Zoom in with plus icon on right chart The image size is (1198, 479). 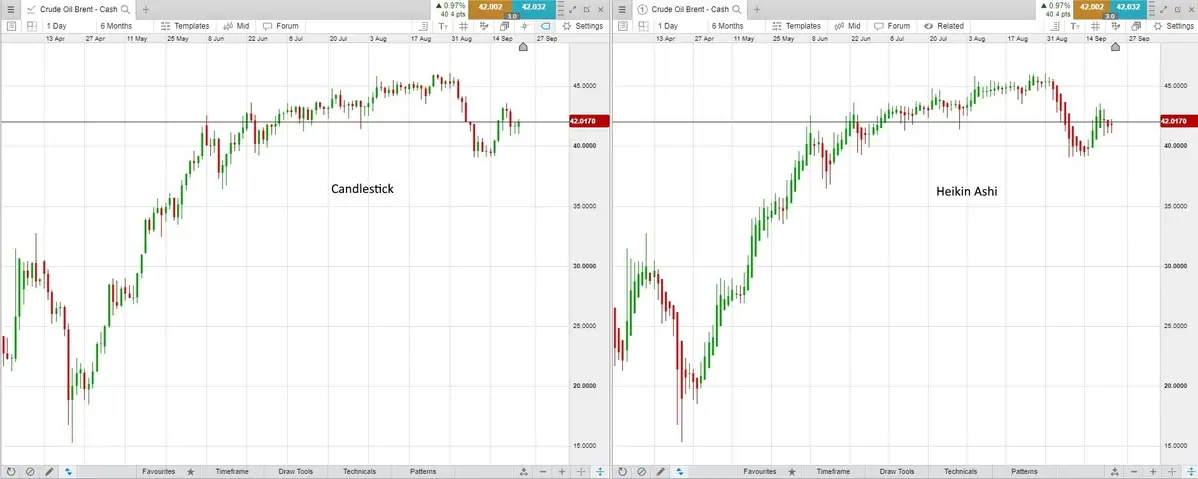(1162, 471)
